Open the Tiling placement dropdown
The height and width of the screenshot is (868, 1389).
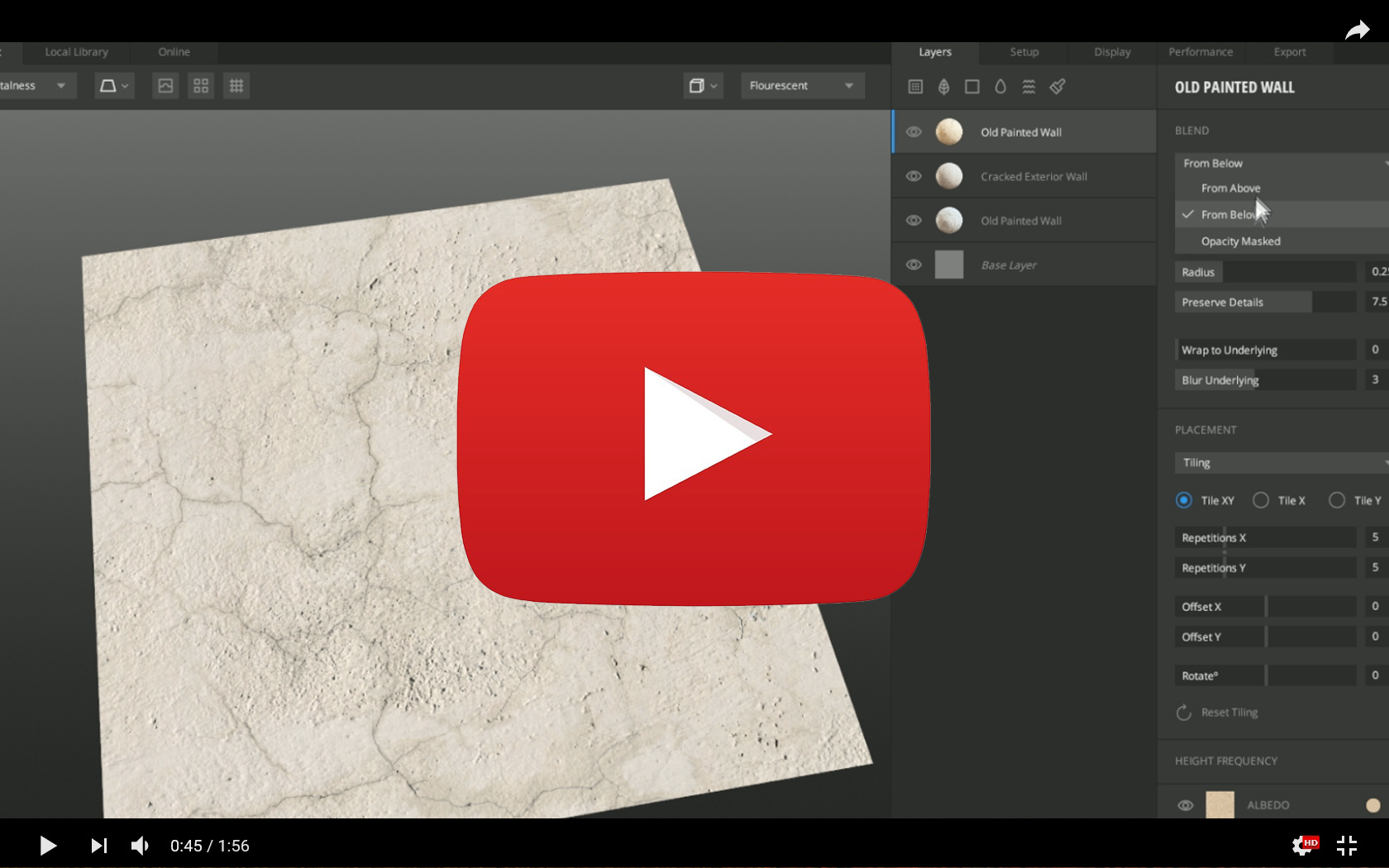tap(1282, 463)
